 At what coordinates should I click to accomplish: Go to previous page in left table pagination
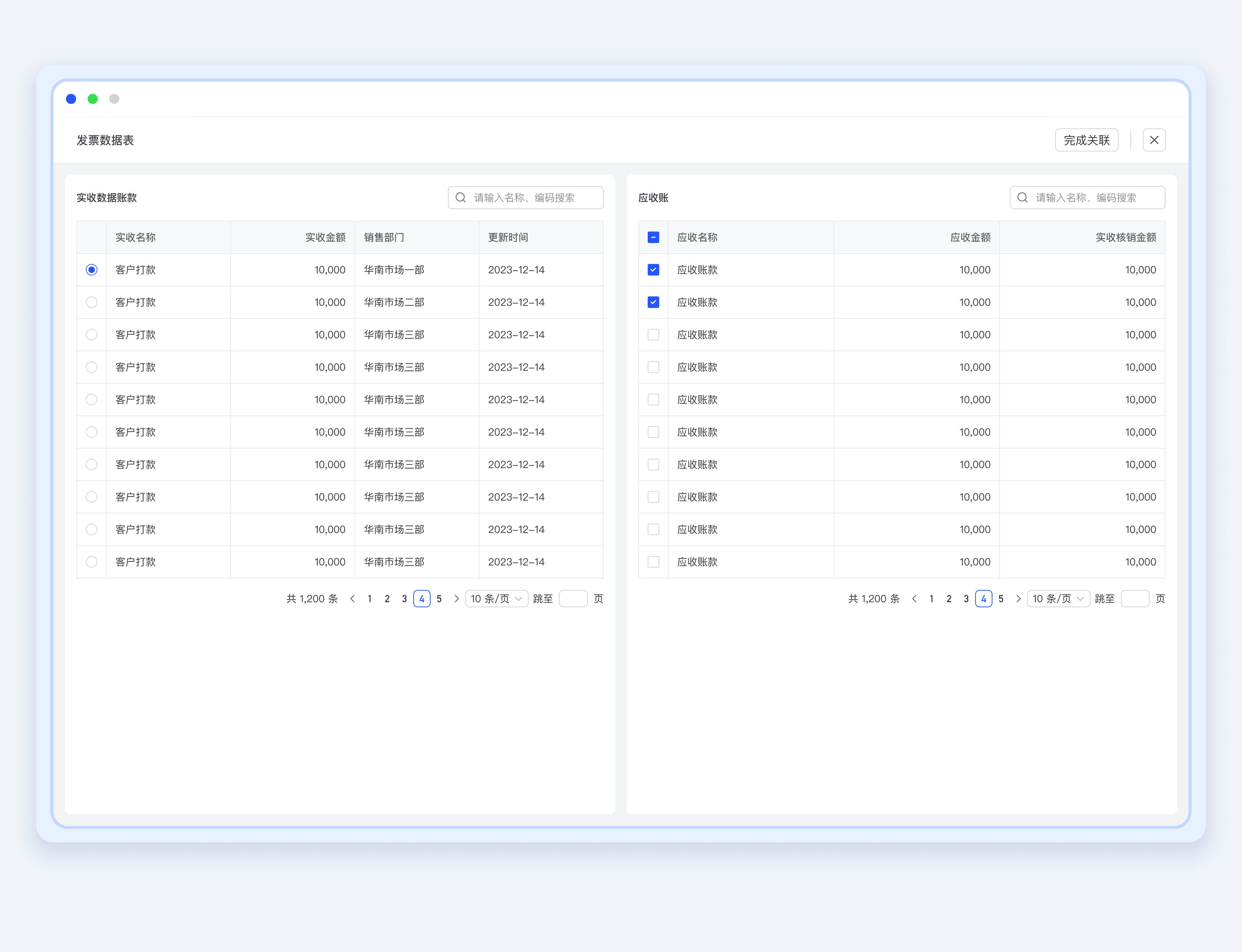point(352,598)
